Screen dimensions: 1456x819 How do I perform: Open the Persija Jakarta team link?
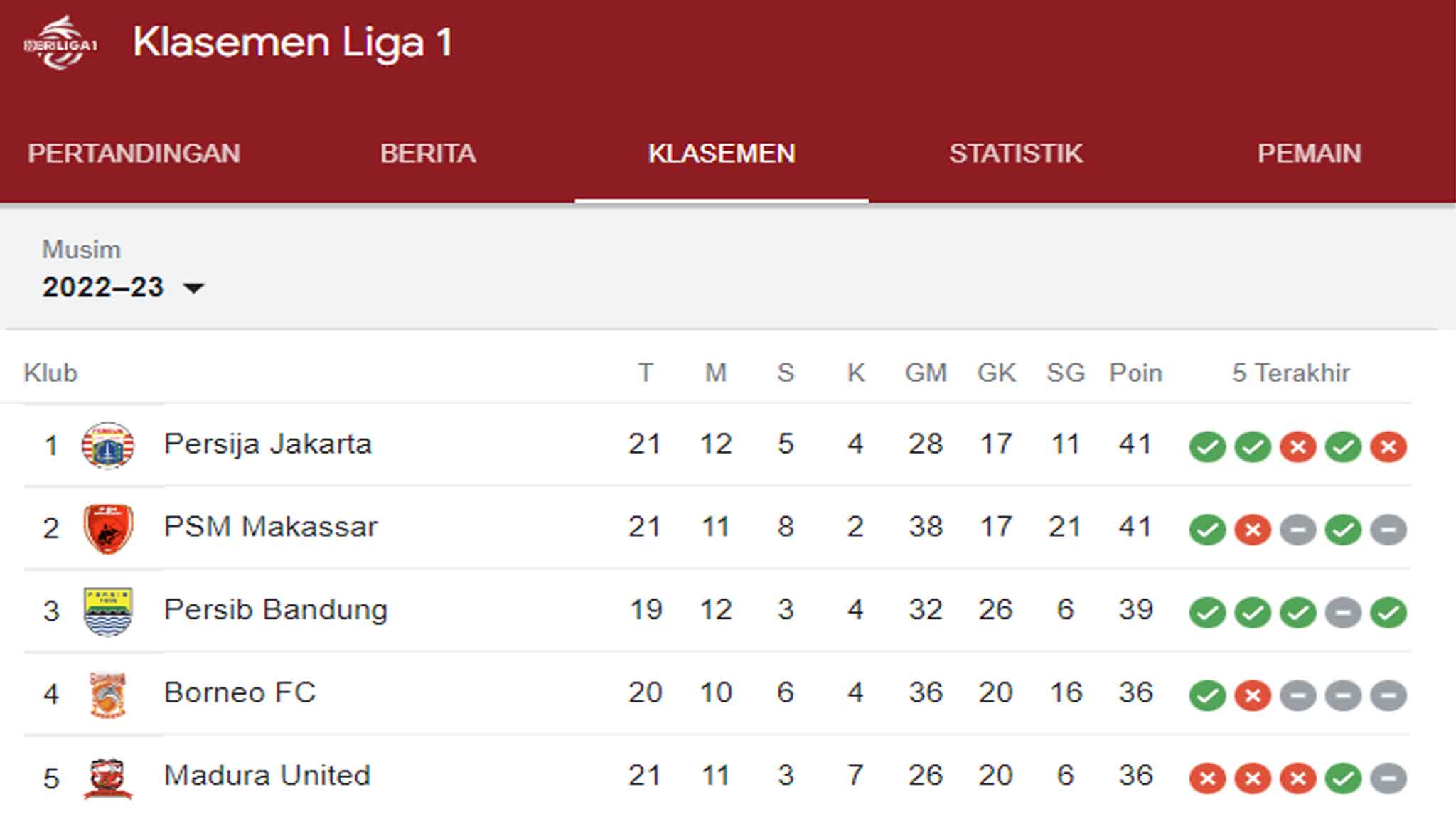(268, 444)
